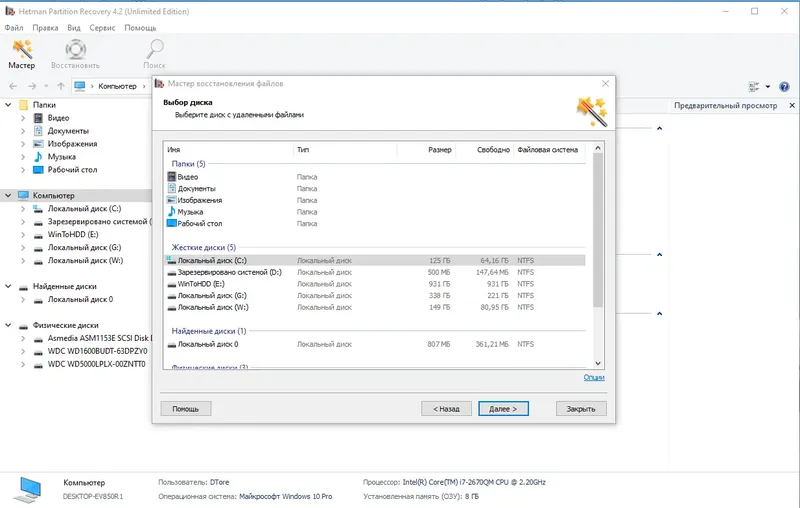
Task: Select WDC WD1600BUDT-63DPZY0 in tree
Action: (97, 351)
